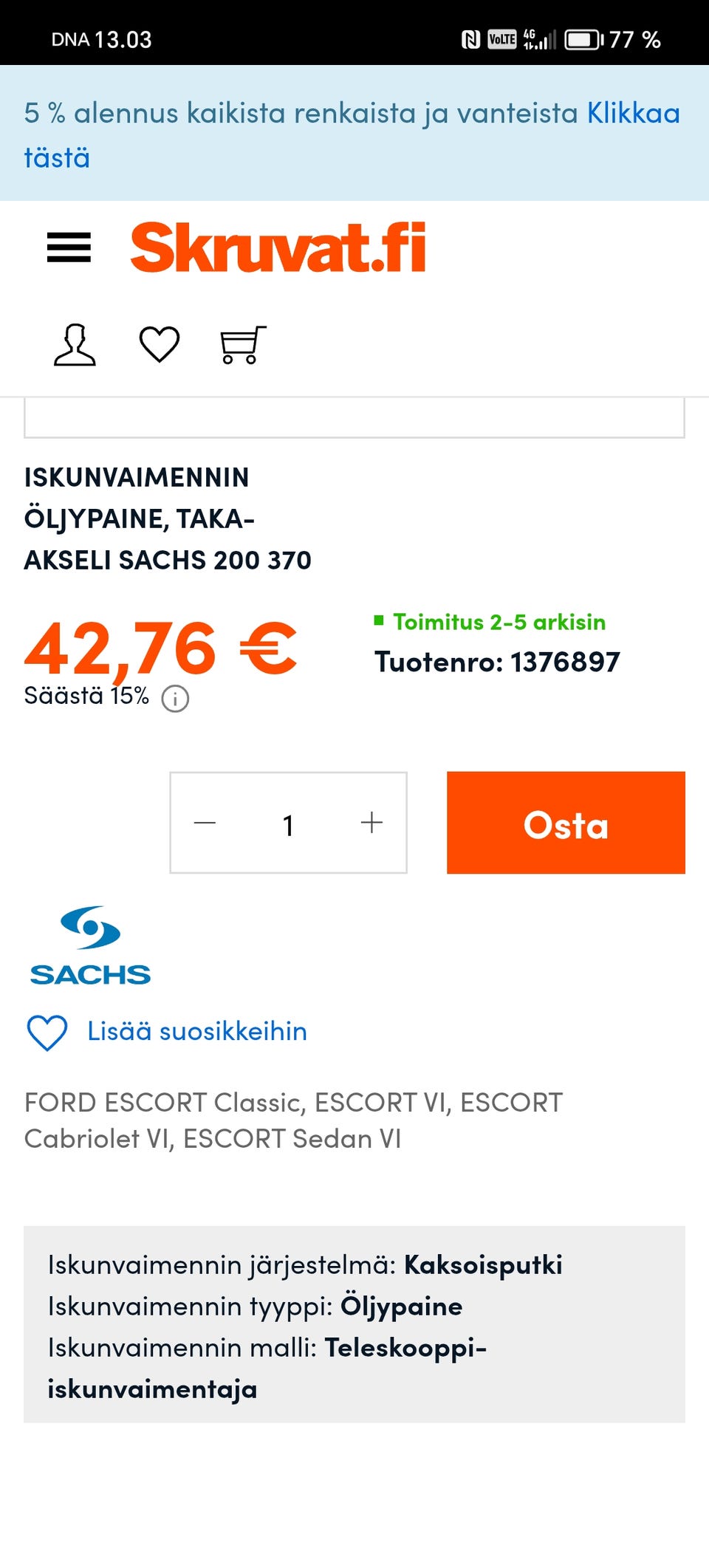
Task: Increase quantity with plus button
Action: (x=371, y=823)
